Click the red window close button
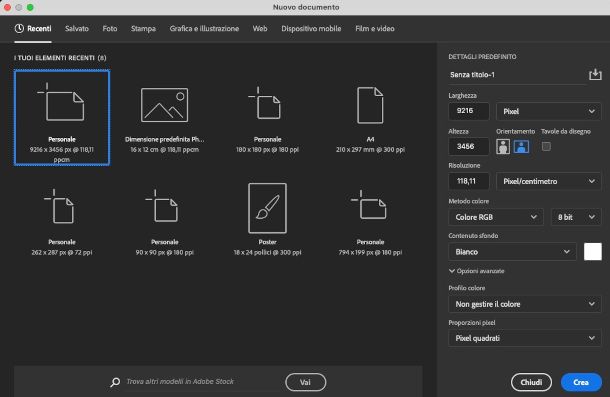 pos(7,7)
